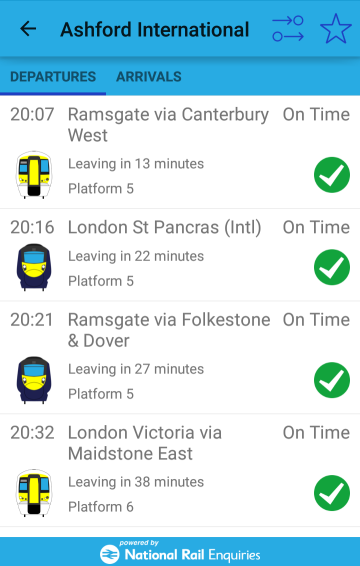Select the Departures tab
This screenshot has height=566, width=360.
pos(53,77)
